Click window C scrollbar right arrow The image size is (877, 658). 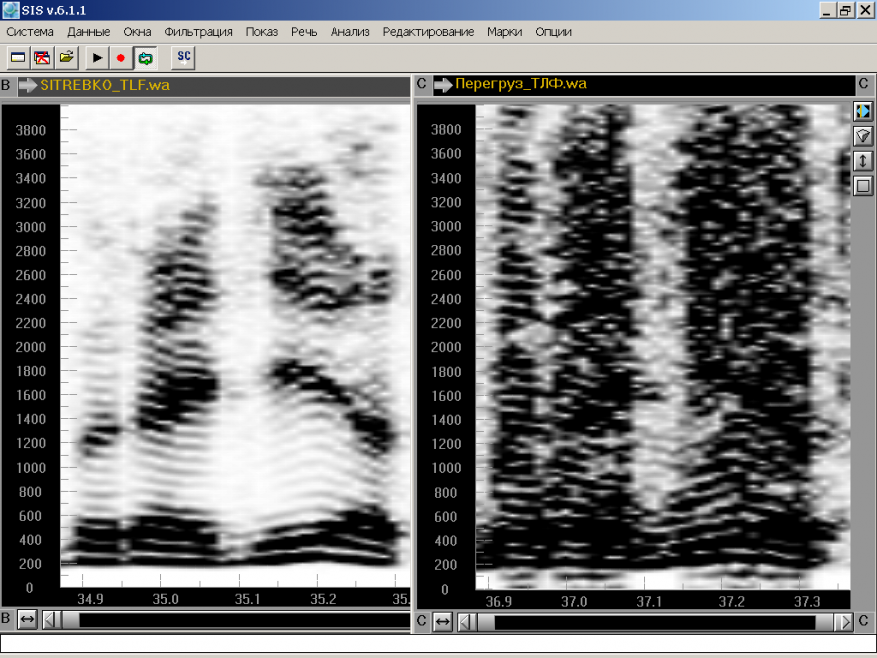[x=845, y=622]
